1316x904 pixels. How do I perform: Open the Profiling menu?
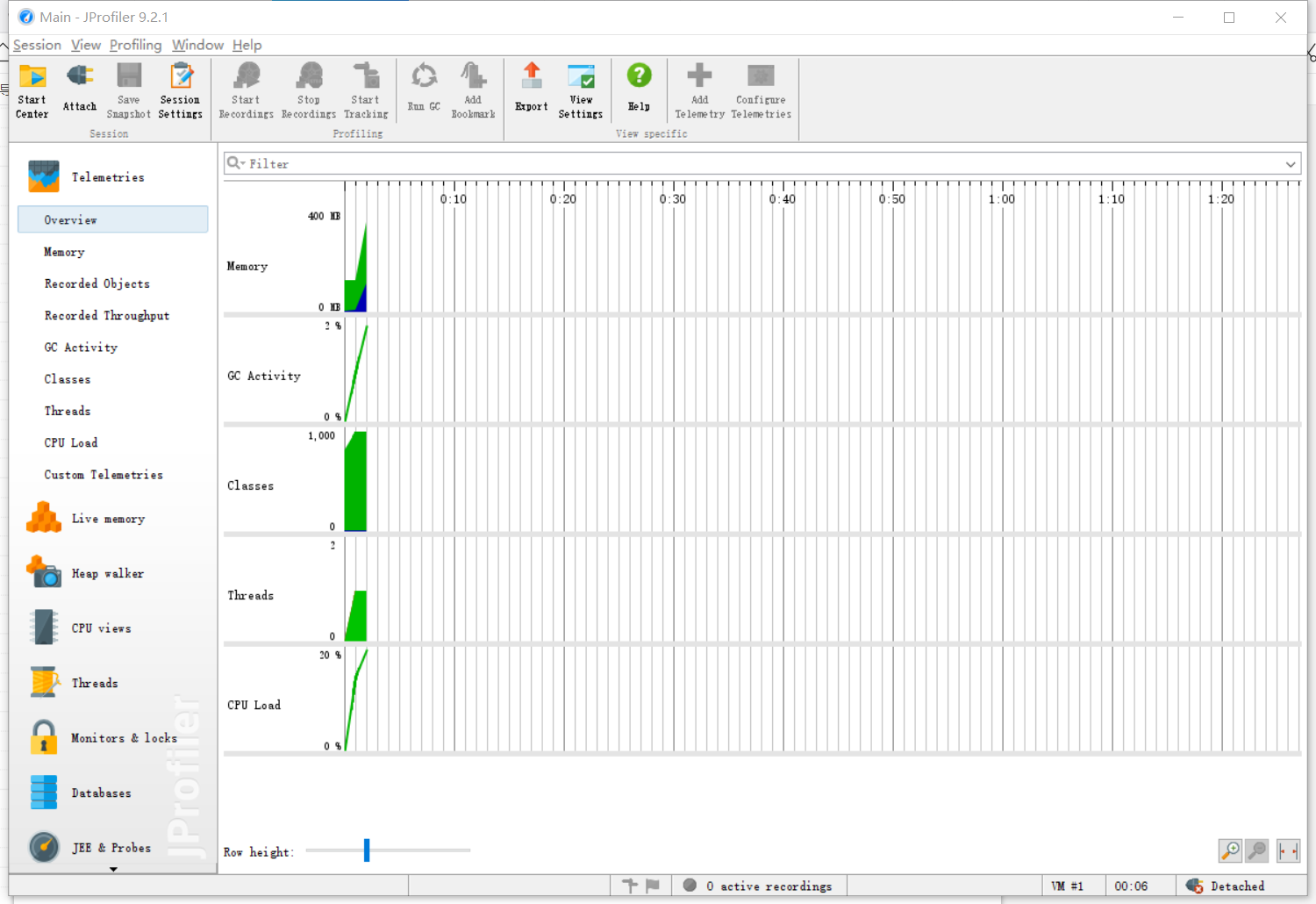(136, 45)
